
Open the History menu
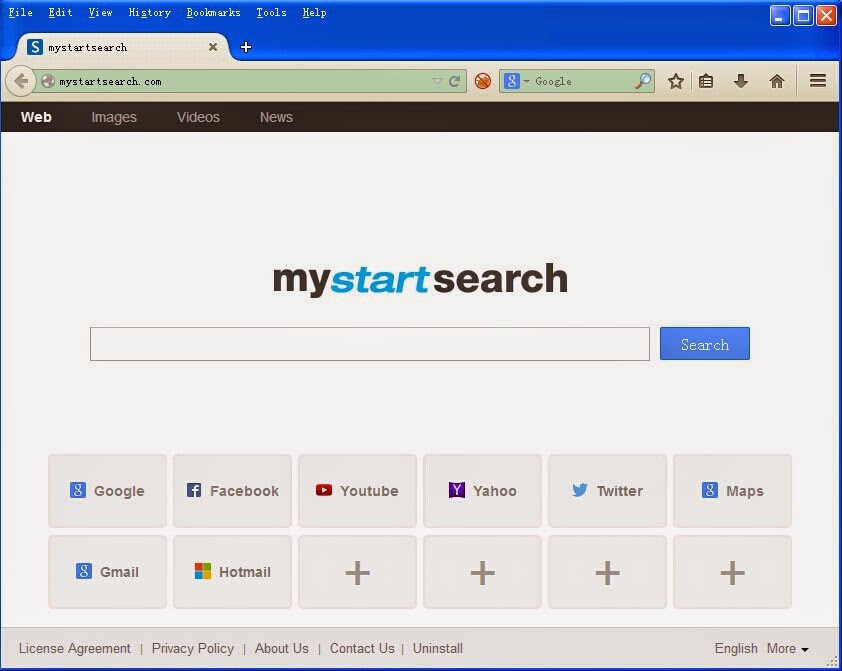149,12
